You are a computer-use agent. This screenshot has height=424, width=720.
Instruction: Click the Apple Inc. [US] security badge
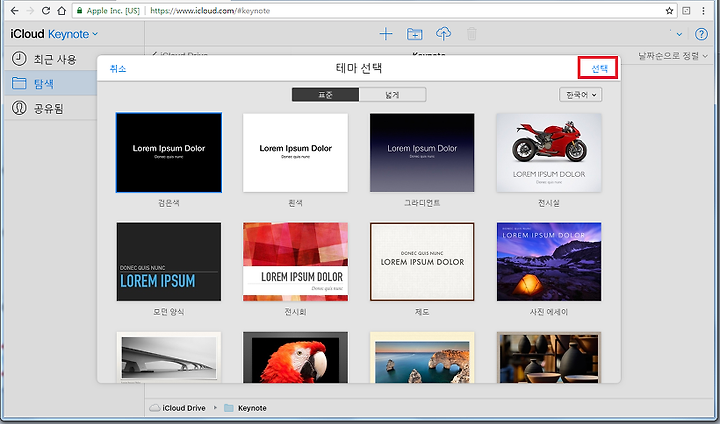pos(108,11)
